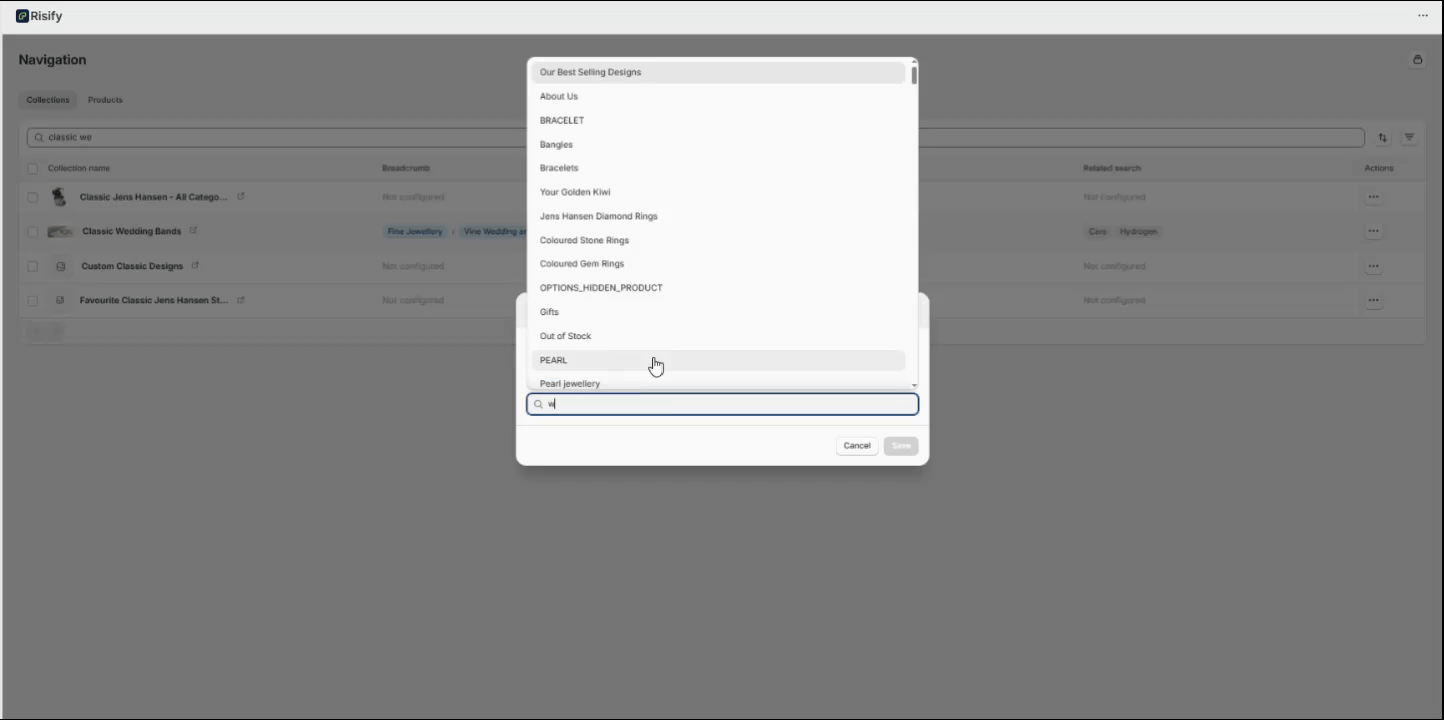Select 'Coloured Stone Rings' option in list
Viewport: 1444px width, 720px height.
[x=584, y=240]
